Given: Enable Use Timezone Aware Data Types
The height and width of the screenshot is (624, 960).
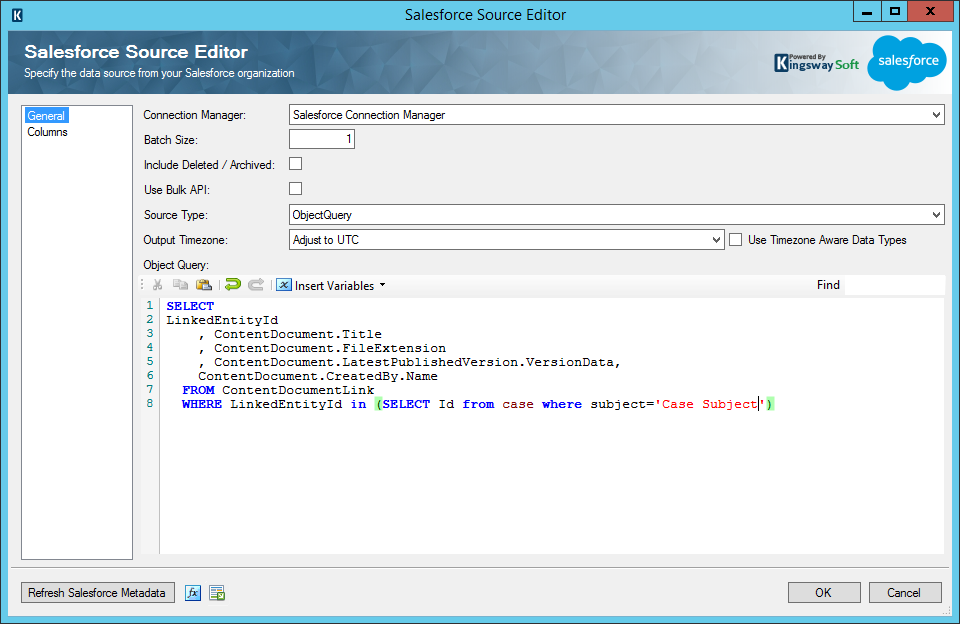Looking at the screenshot, I should coord(735,239).
